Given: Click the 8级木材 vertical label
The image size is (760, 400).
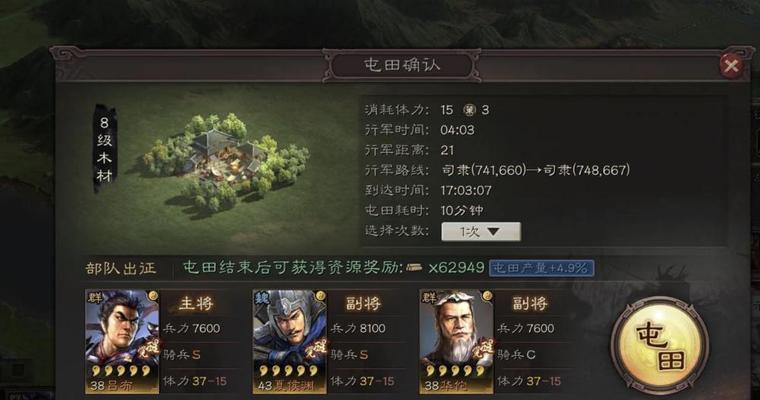Looking at the screenshot, I should pos(105,149).
